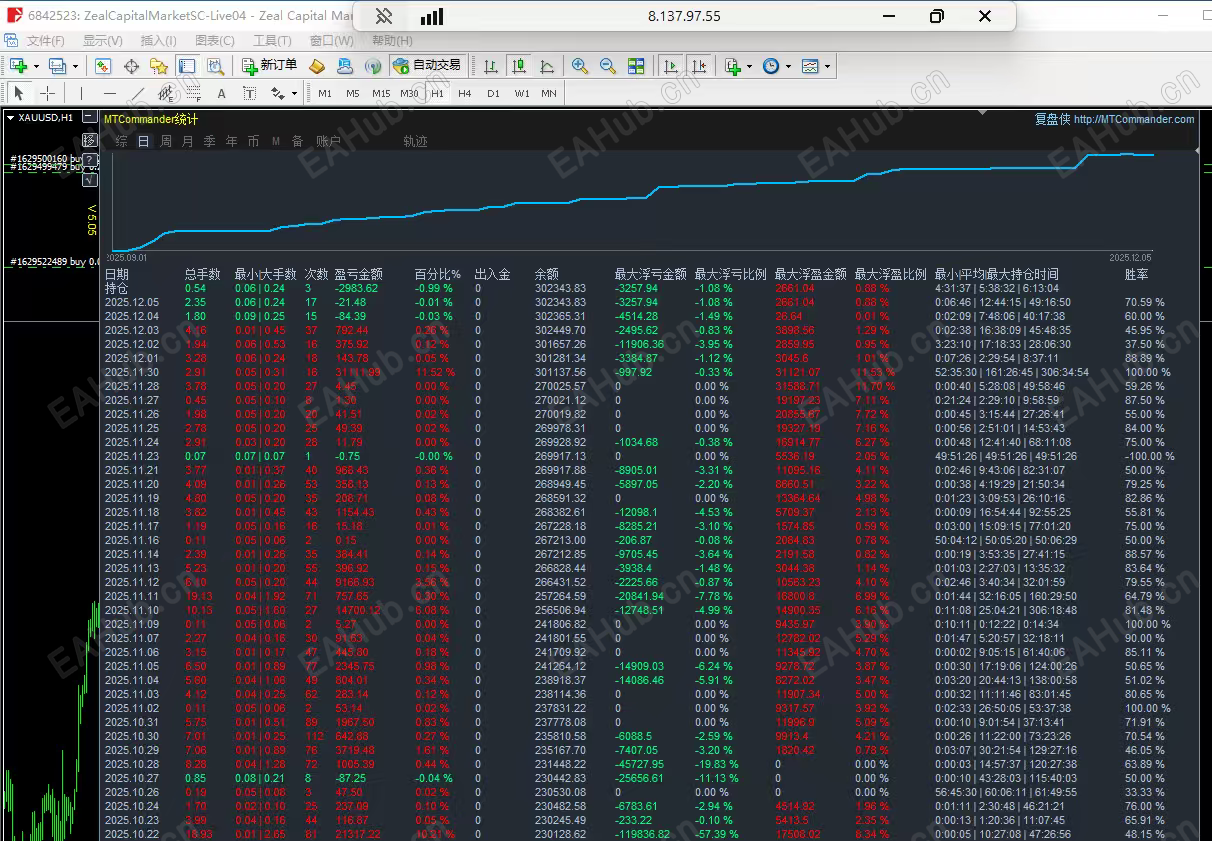Image resolution: width=1212 pixels, height=841 pixels.
Task: Click the 新订单 (New Order) button
Action: tap(270, 66)
